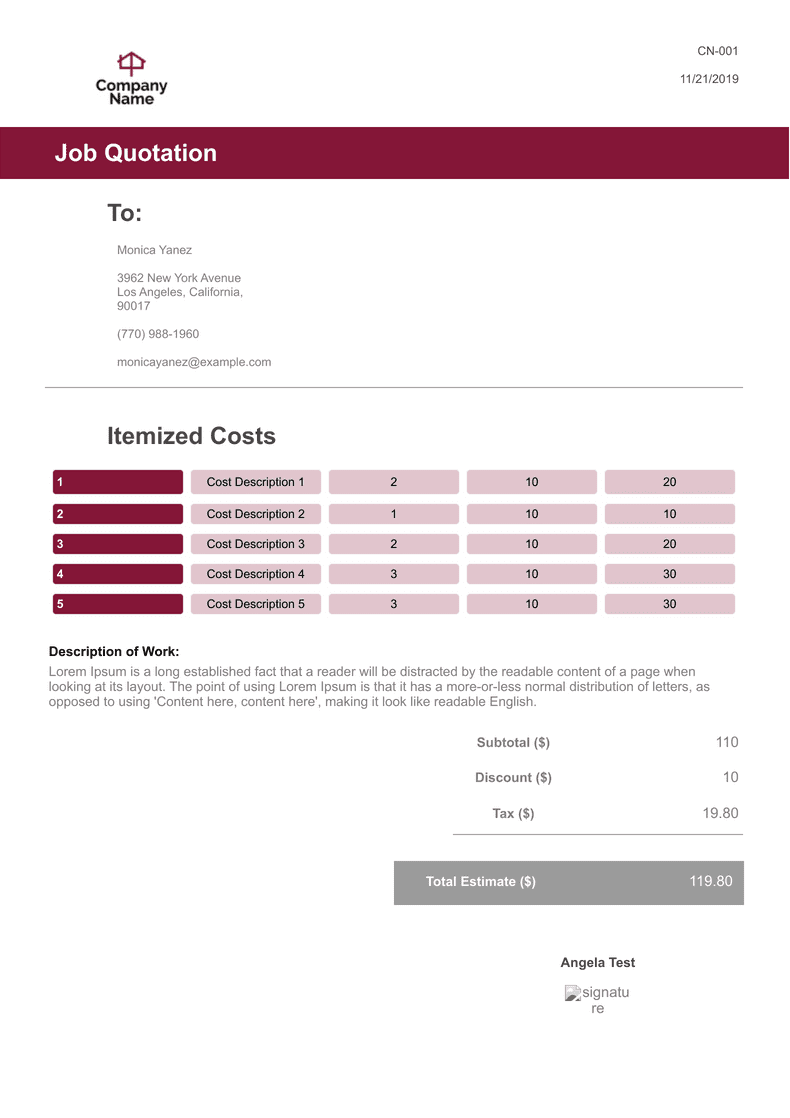Select the row number 1 cell
Screen dimensions: 790x1118
point(117,482)
